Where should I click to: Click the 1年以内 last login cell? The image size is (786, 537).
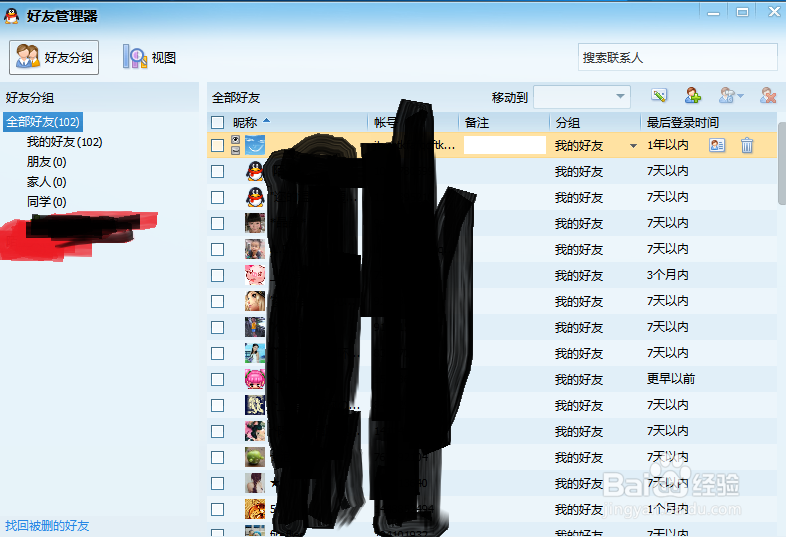coord(668,145)
